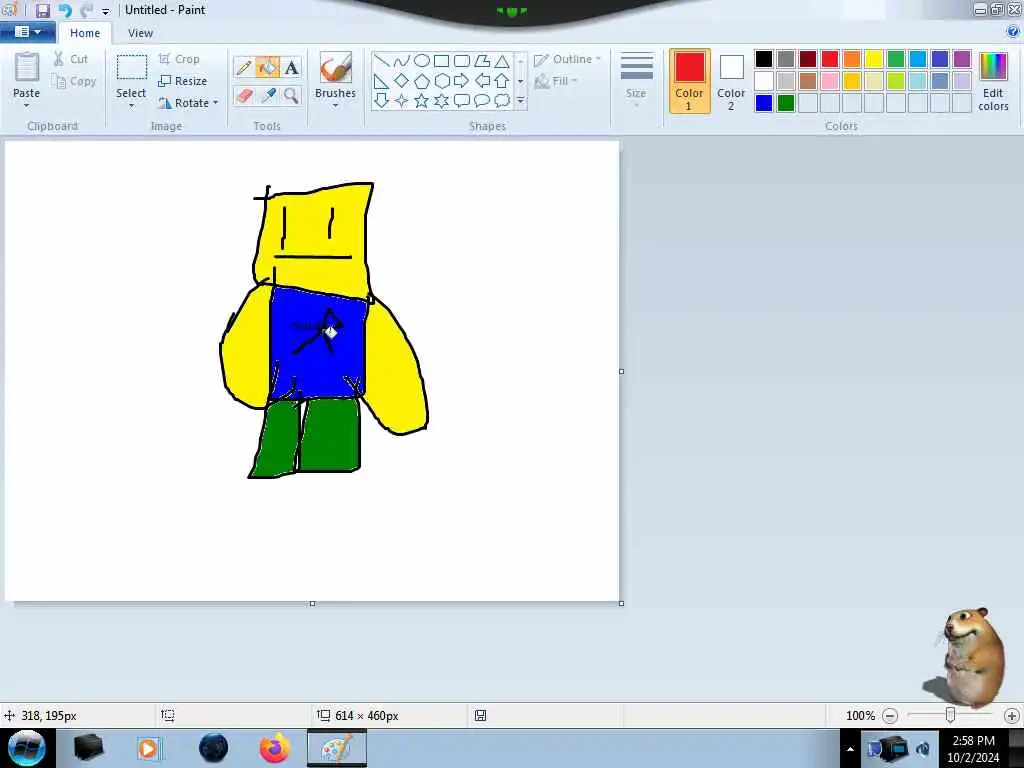This screenshot has width=1024, height=768.
Task: Select the Eraser tool
Action: tap(244, 95)
